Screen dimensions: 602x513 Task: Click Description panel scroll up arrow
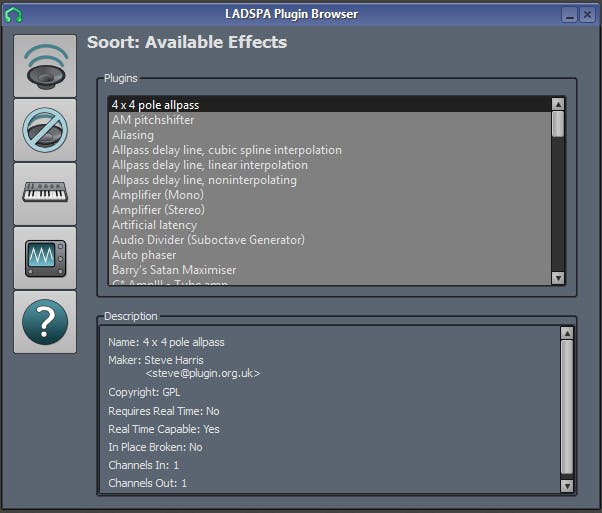click(567, 333)
